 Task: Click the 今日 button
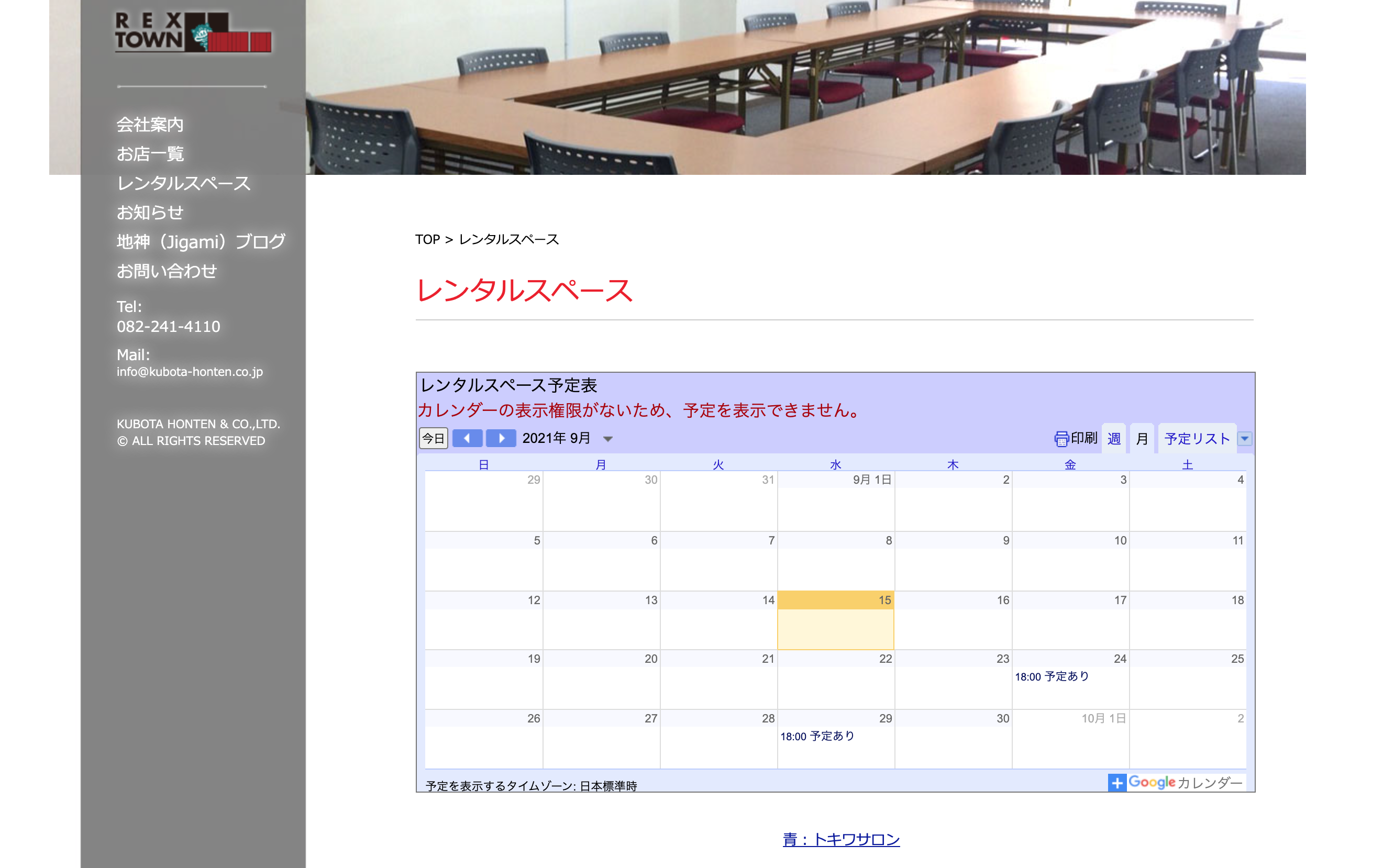click(x=434, y=439)
